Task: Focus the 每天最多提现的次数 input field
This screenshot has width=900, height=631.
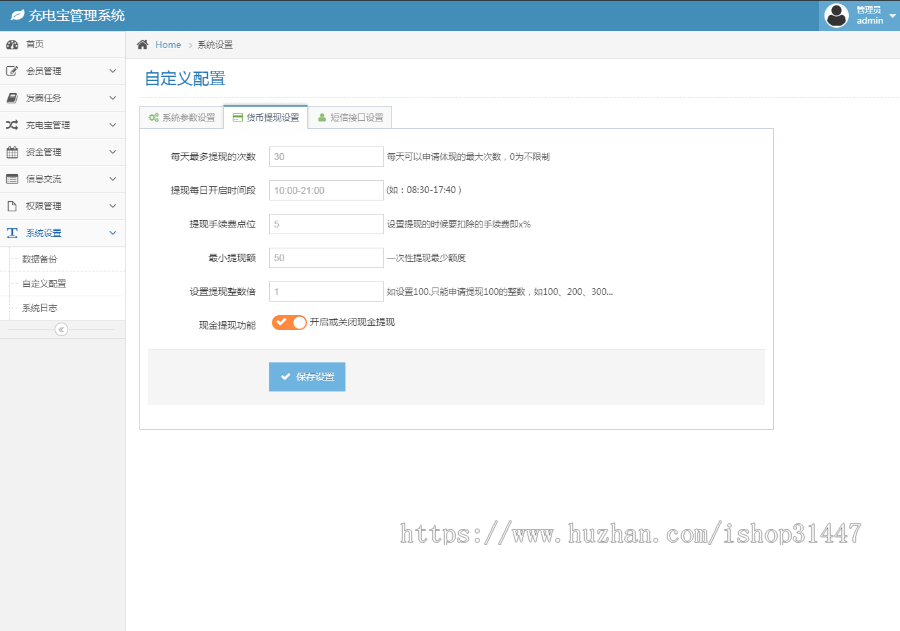Action: point(326,157)
